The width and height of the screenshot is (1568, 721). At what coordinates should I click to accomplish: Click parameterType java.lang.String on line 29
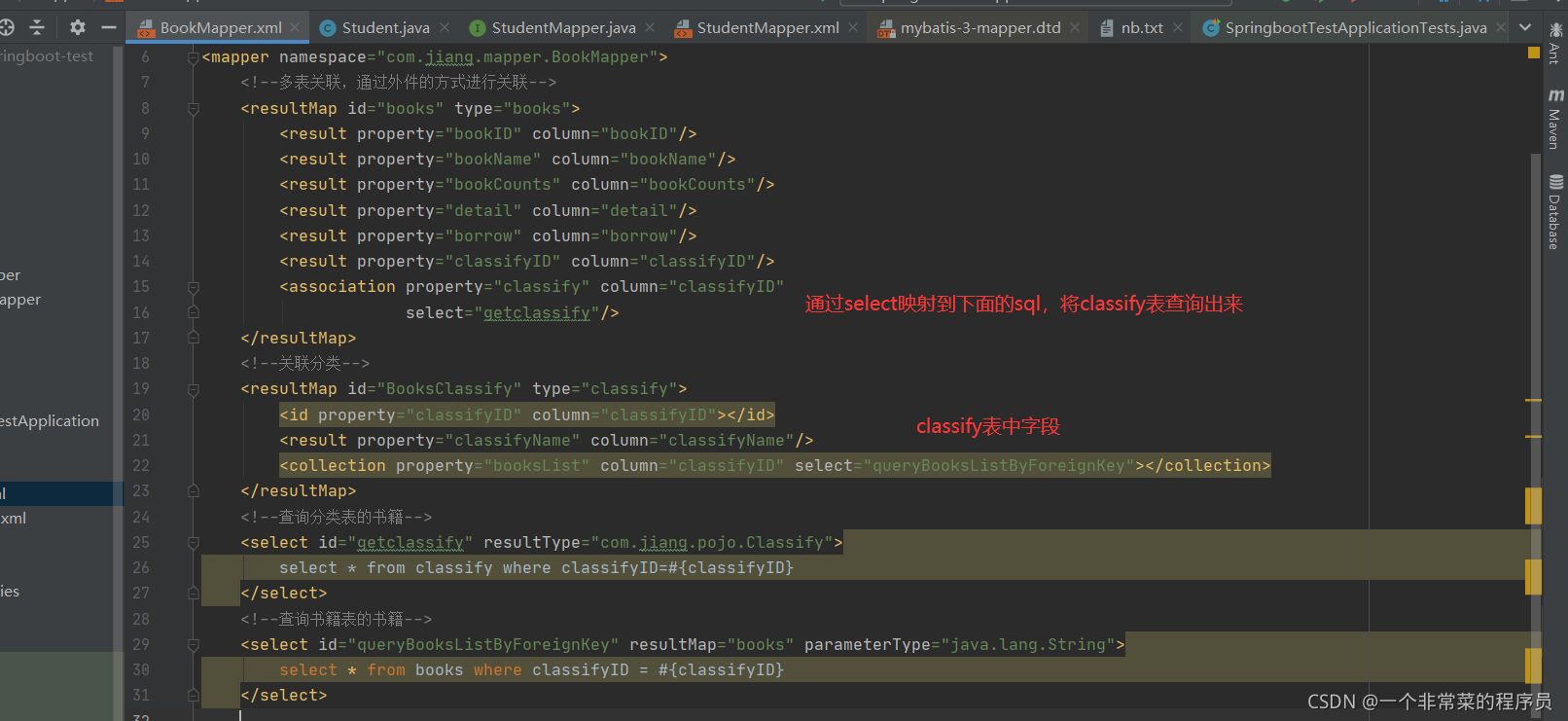[x=960, y=644]
